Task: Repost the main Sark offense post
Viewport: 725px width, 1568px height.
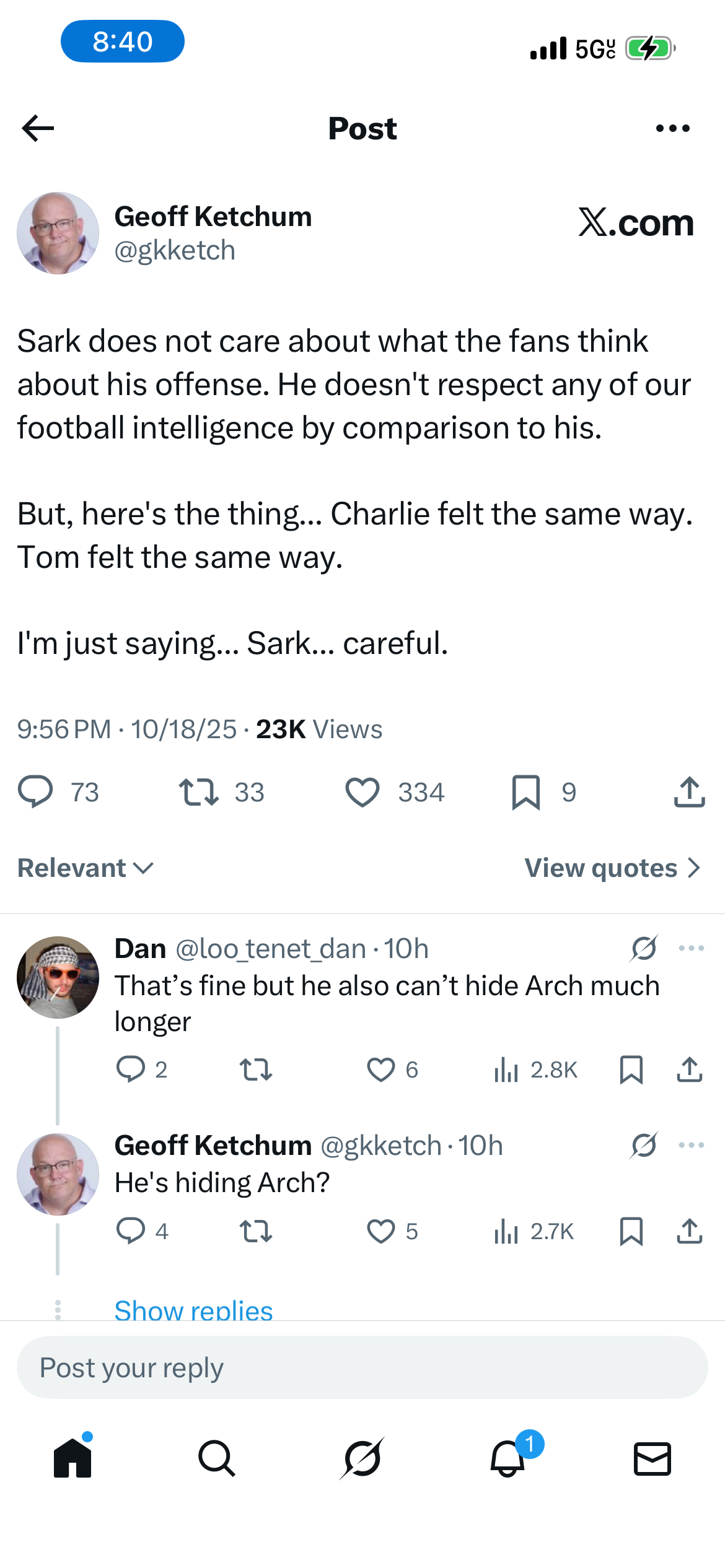Action: pyautogui.click(x=199, y=792)
